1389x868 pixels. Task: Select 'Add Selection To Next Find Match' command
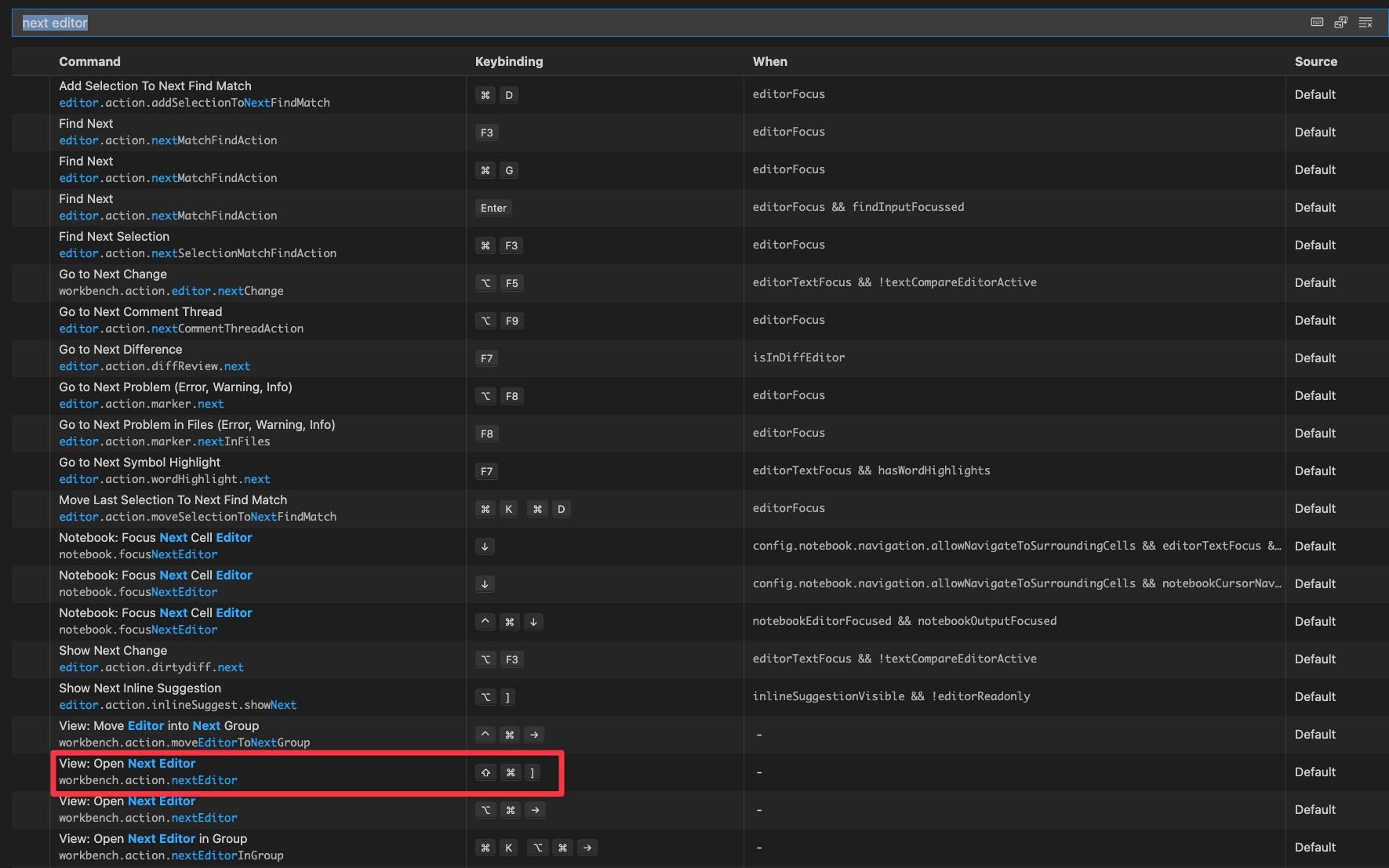point(155,85)
